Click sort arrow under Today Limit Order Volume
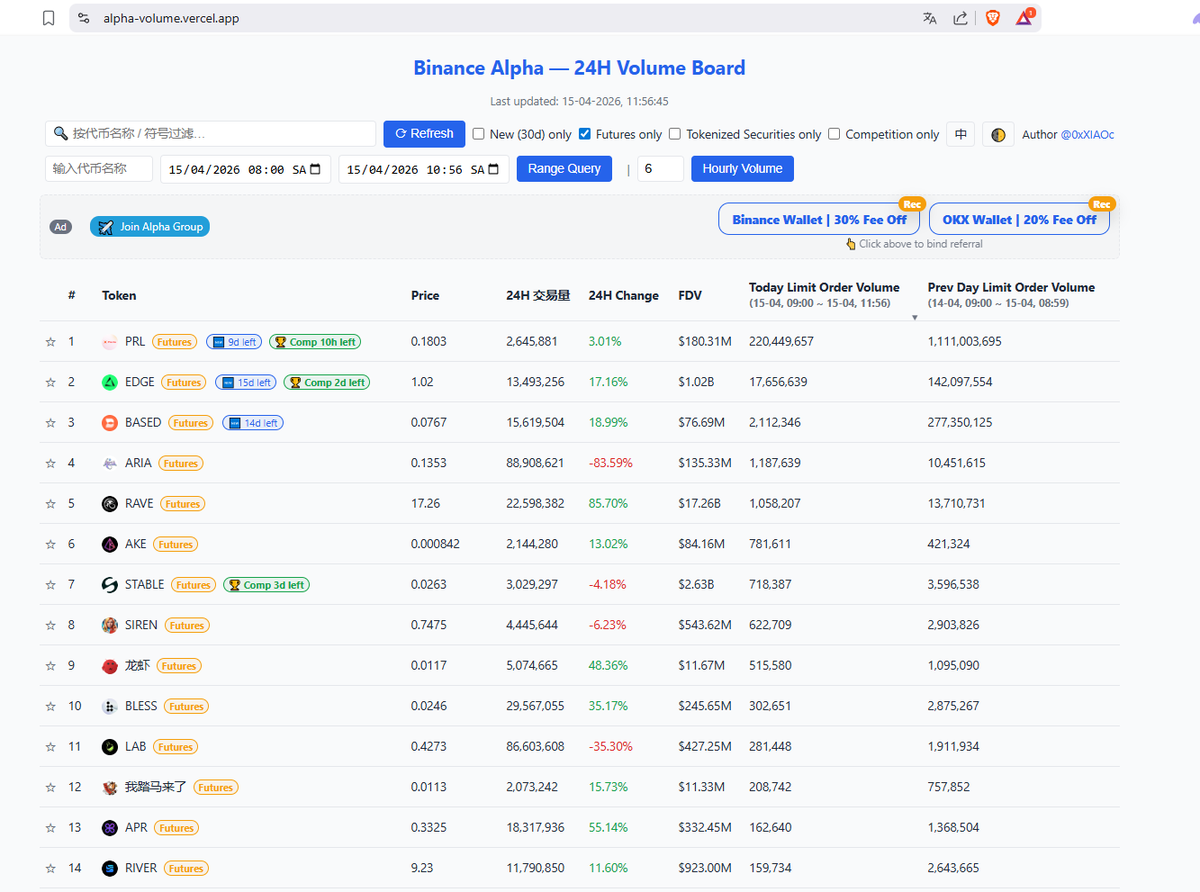 click(x=914, y=317)
